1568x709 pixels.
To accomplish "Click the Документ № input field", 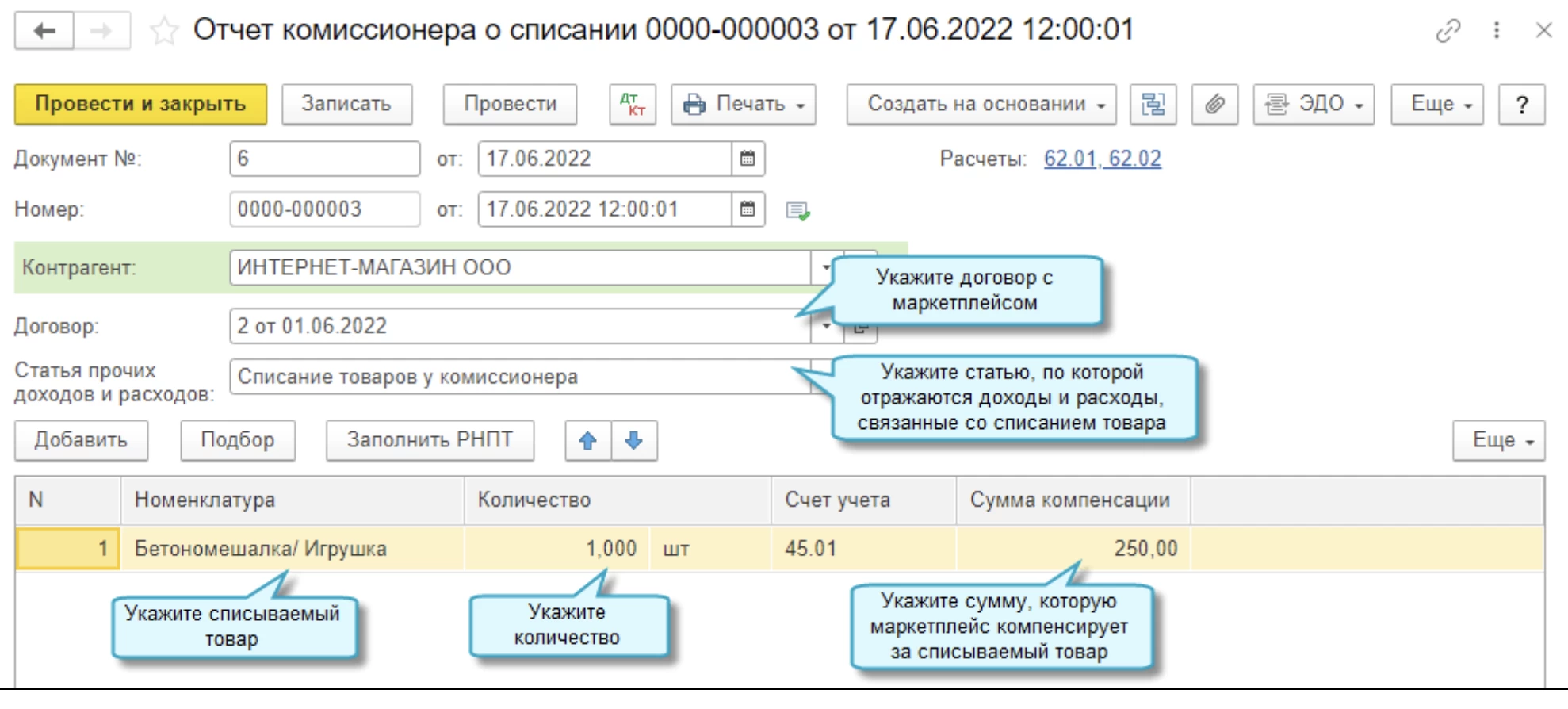I will coord(324,159).
